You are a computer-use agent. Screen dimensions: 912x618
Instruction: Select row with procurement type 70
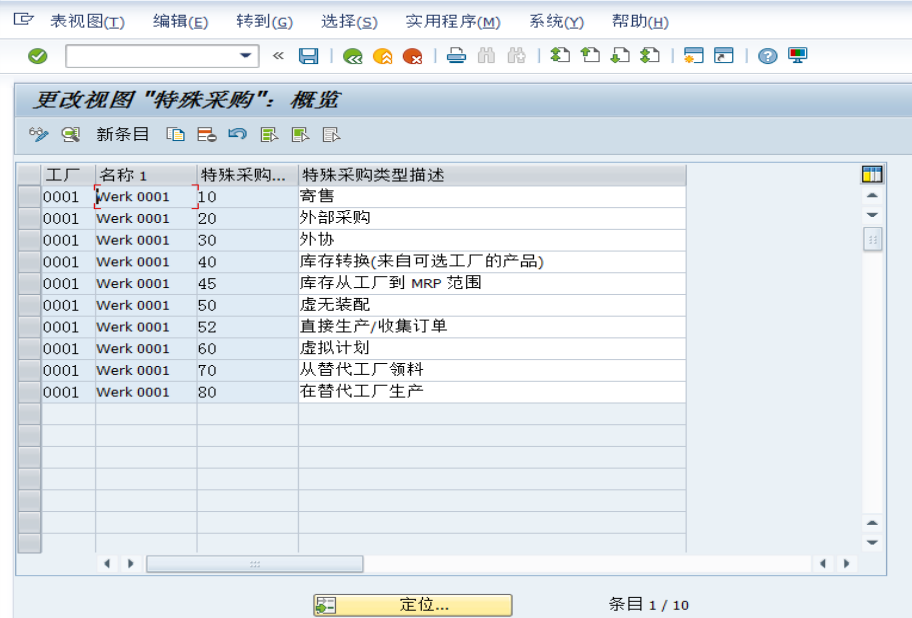(x=29, y=370)
